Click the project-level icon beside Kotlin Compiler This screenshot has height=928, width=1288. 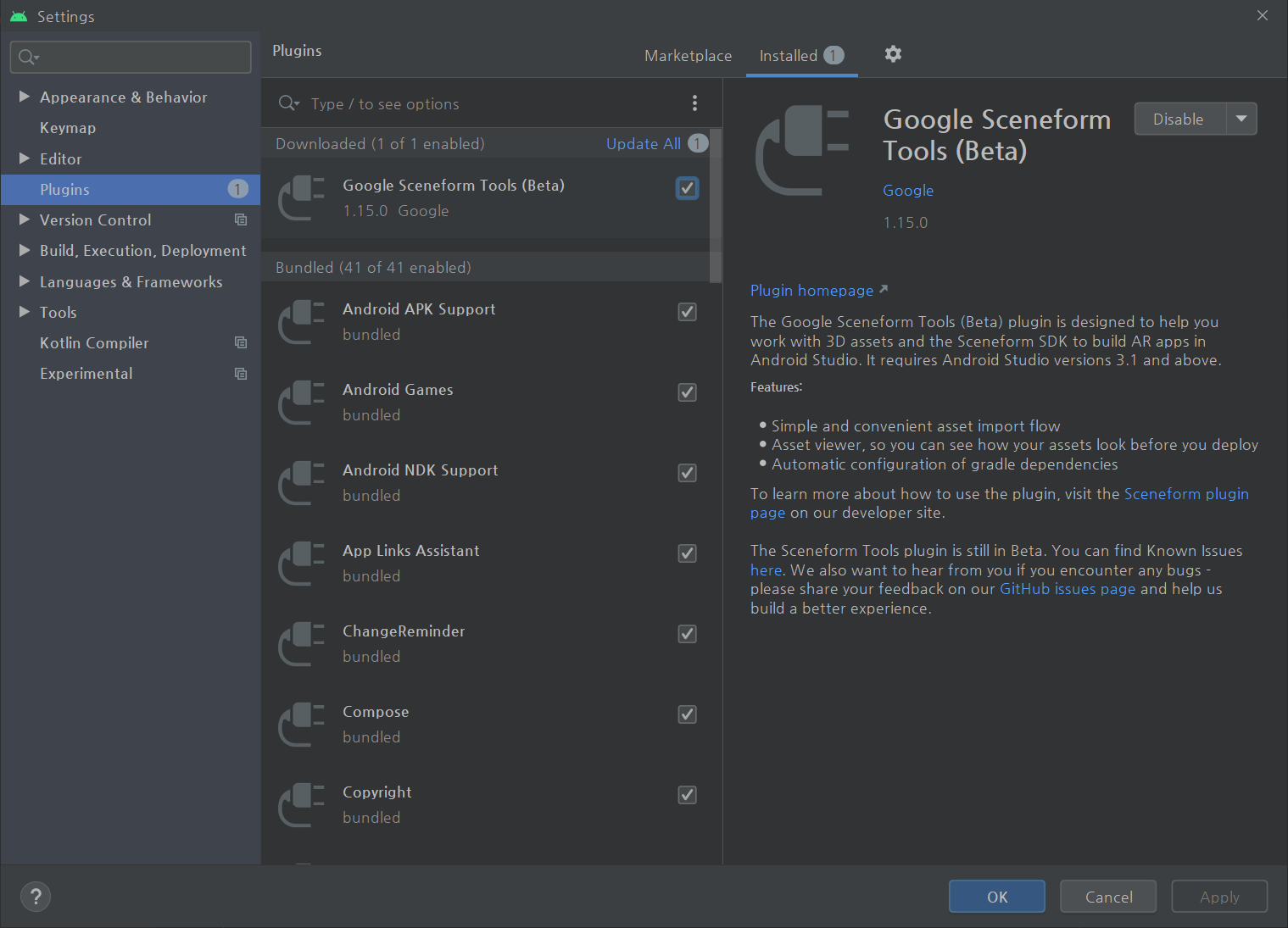(x=241, y=342)
